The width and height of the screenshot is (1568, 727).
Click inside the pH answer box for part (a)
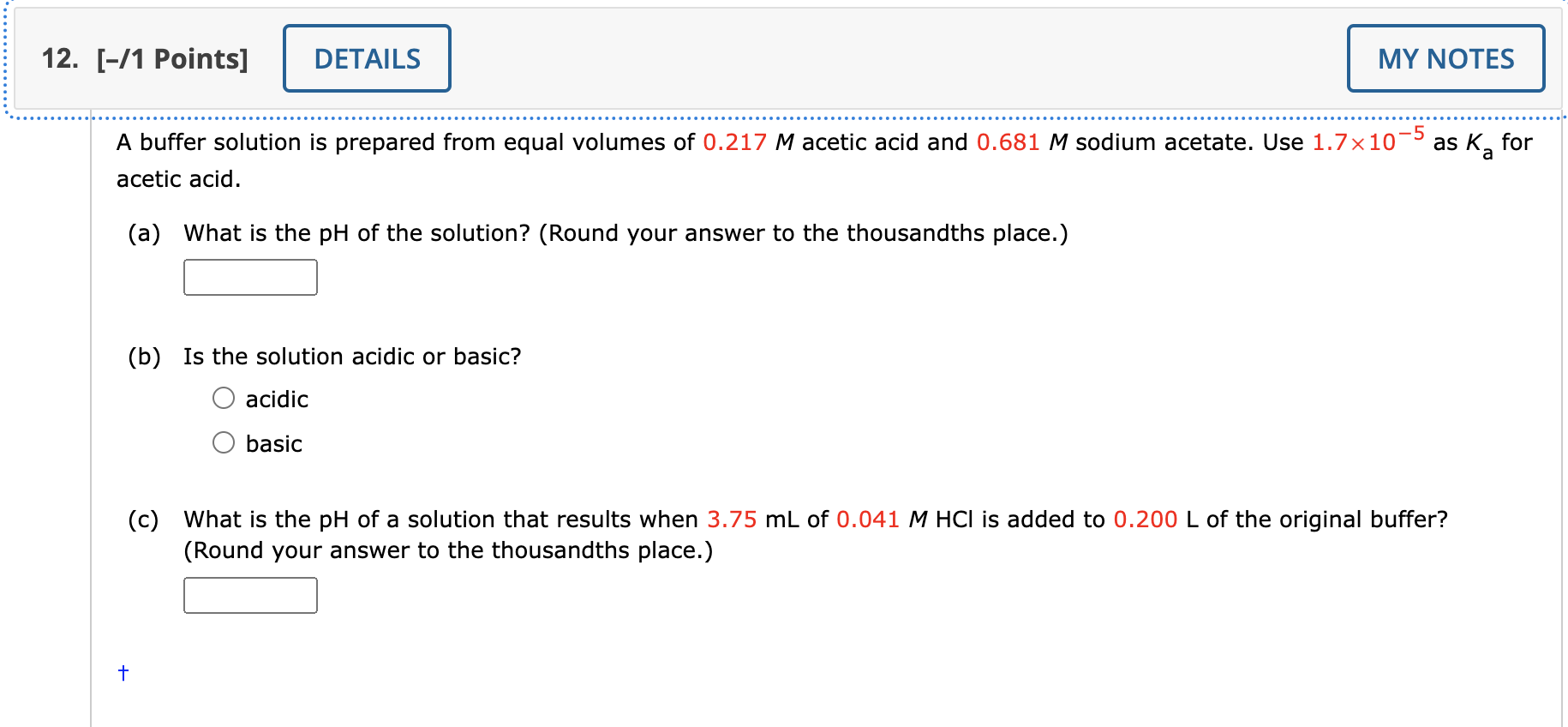click(249, 277)
